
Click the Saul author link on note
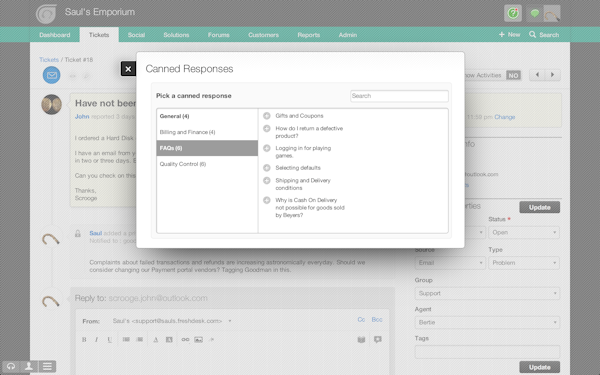coord(96,233)
